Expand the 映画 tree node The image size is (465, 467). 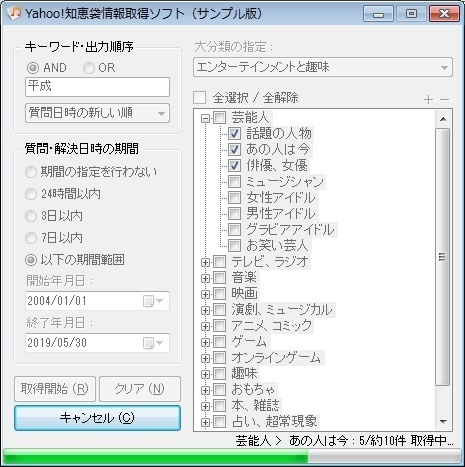tap(205, 294)
